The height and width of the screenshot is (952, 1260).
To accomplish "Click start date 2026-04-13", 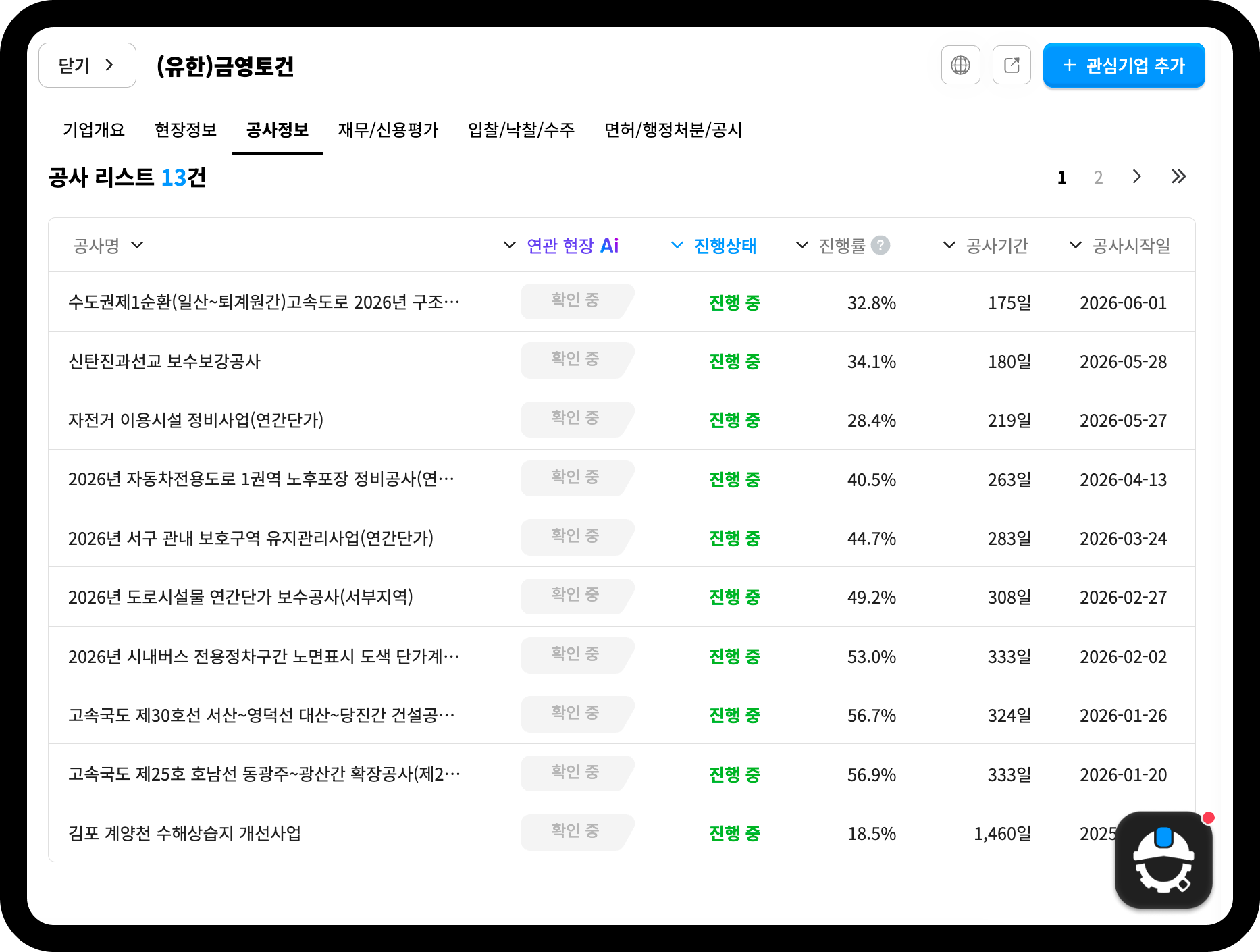I will pos(1123,480).
